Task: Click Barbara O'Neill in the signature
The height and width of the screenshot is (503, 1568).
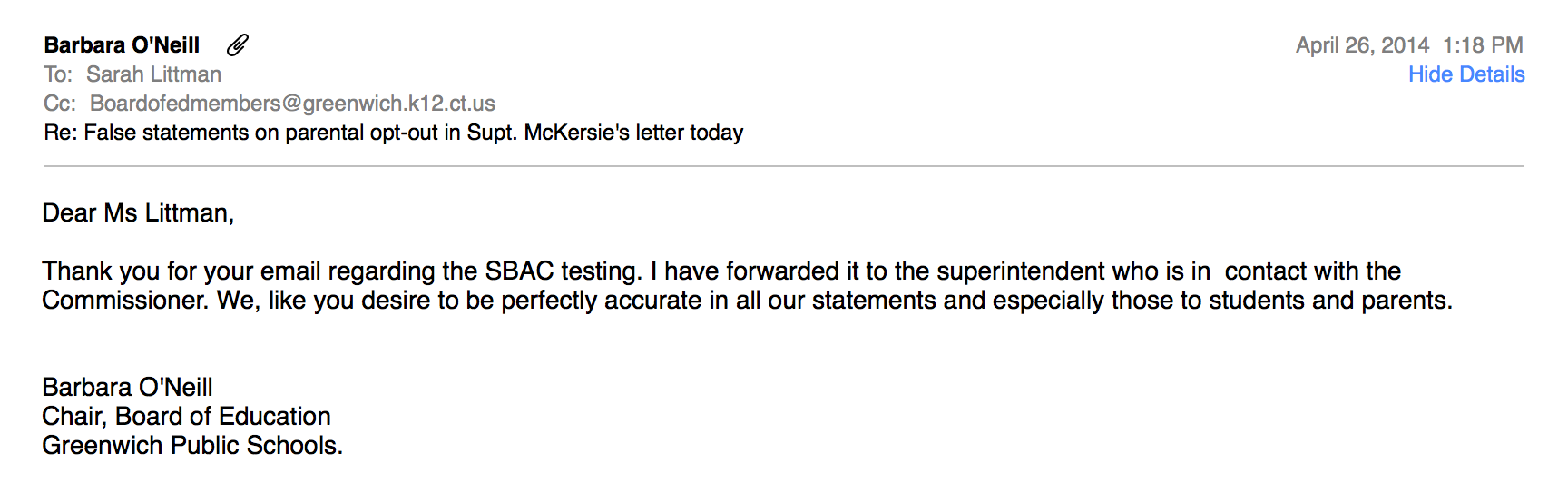Action: point(127,387)
